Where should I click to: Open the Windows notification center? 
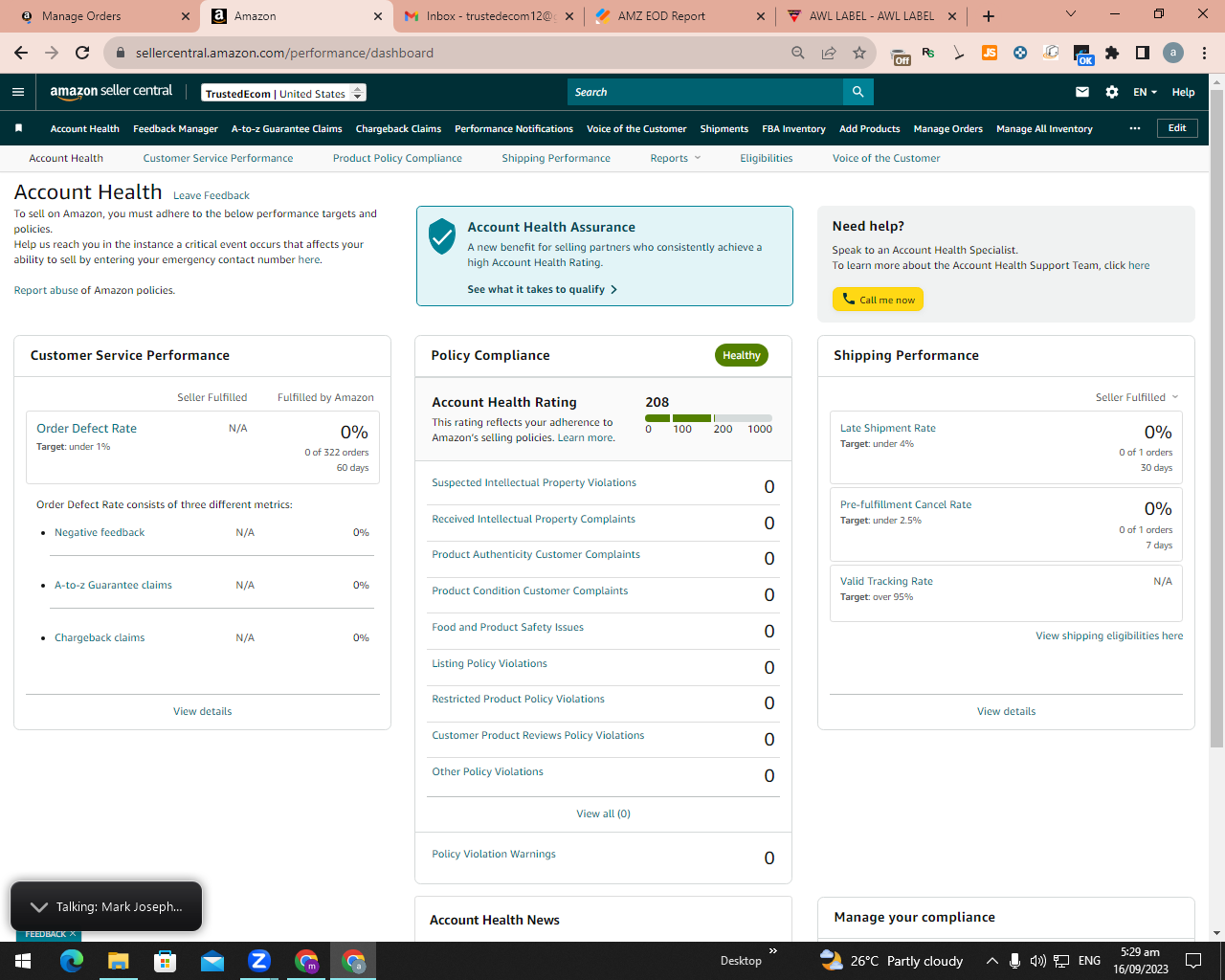point(1193,961)
